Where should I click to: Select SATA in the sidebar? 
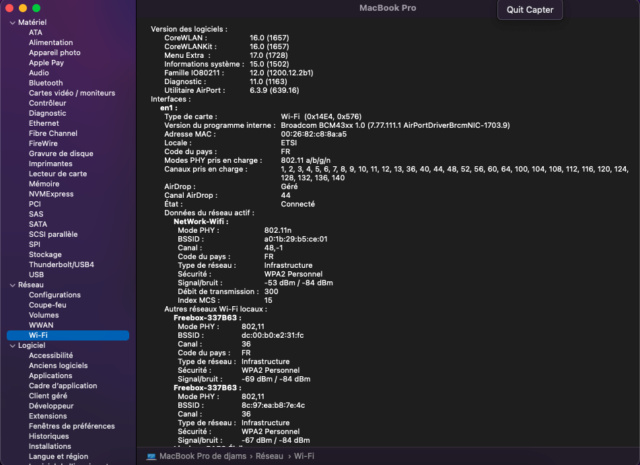coord(38,224)
